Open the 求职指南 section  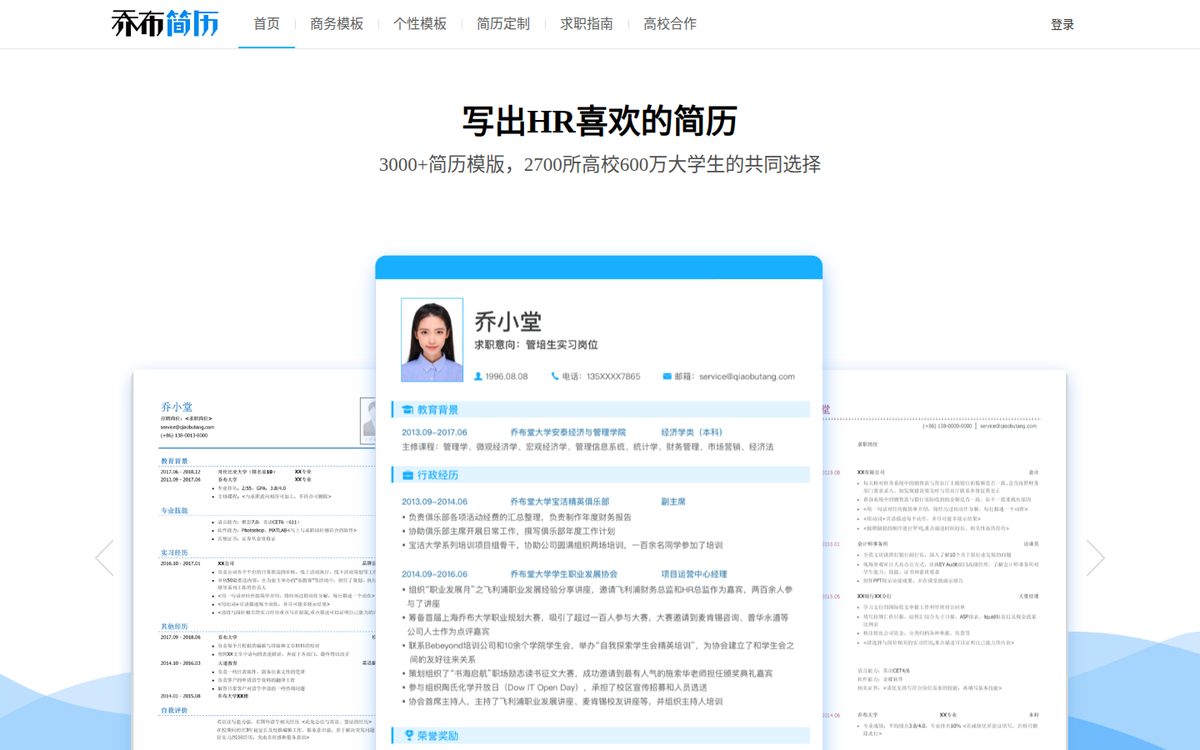(x=586, y=24)
